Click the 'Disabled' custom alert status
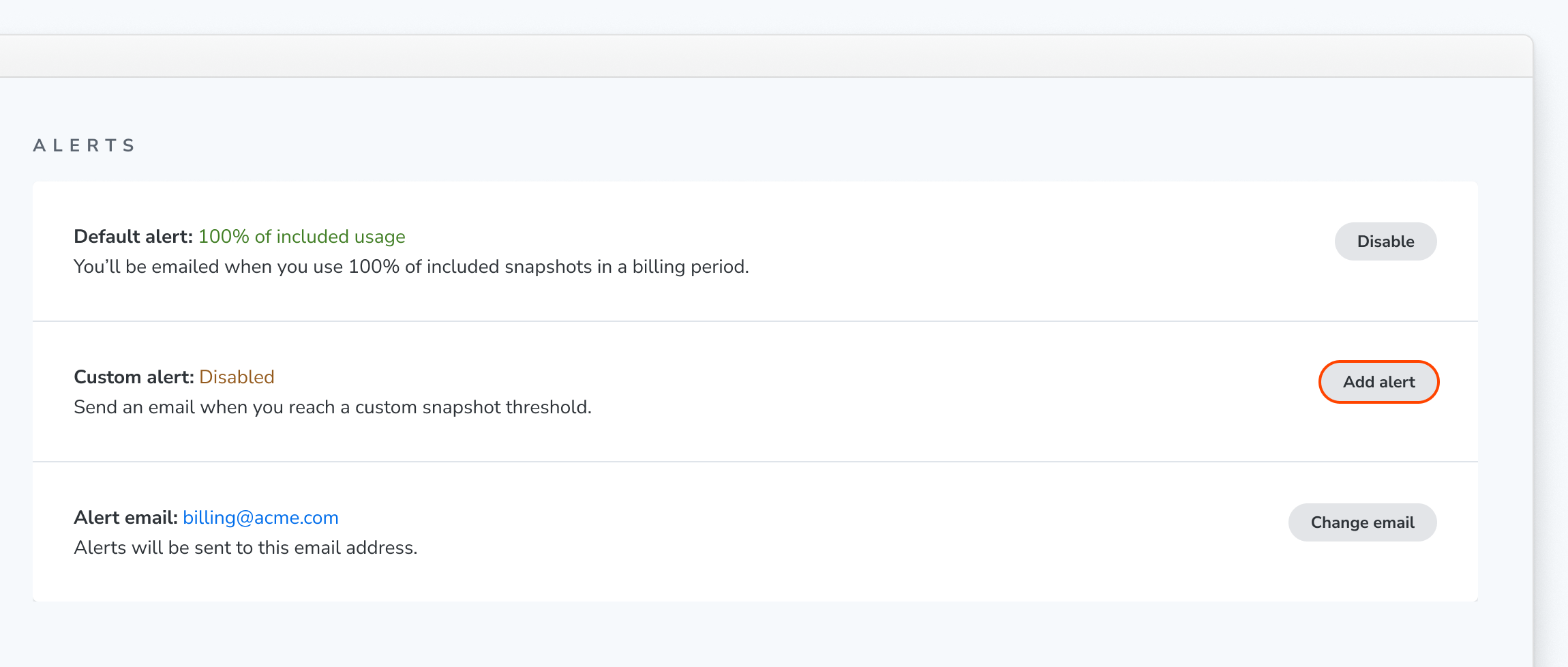 point(237,377)
